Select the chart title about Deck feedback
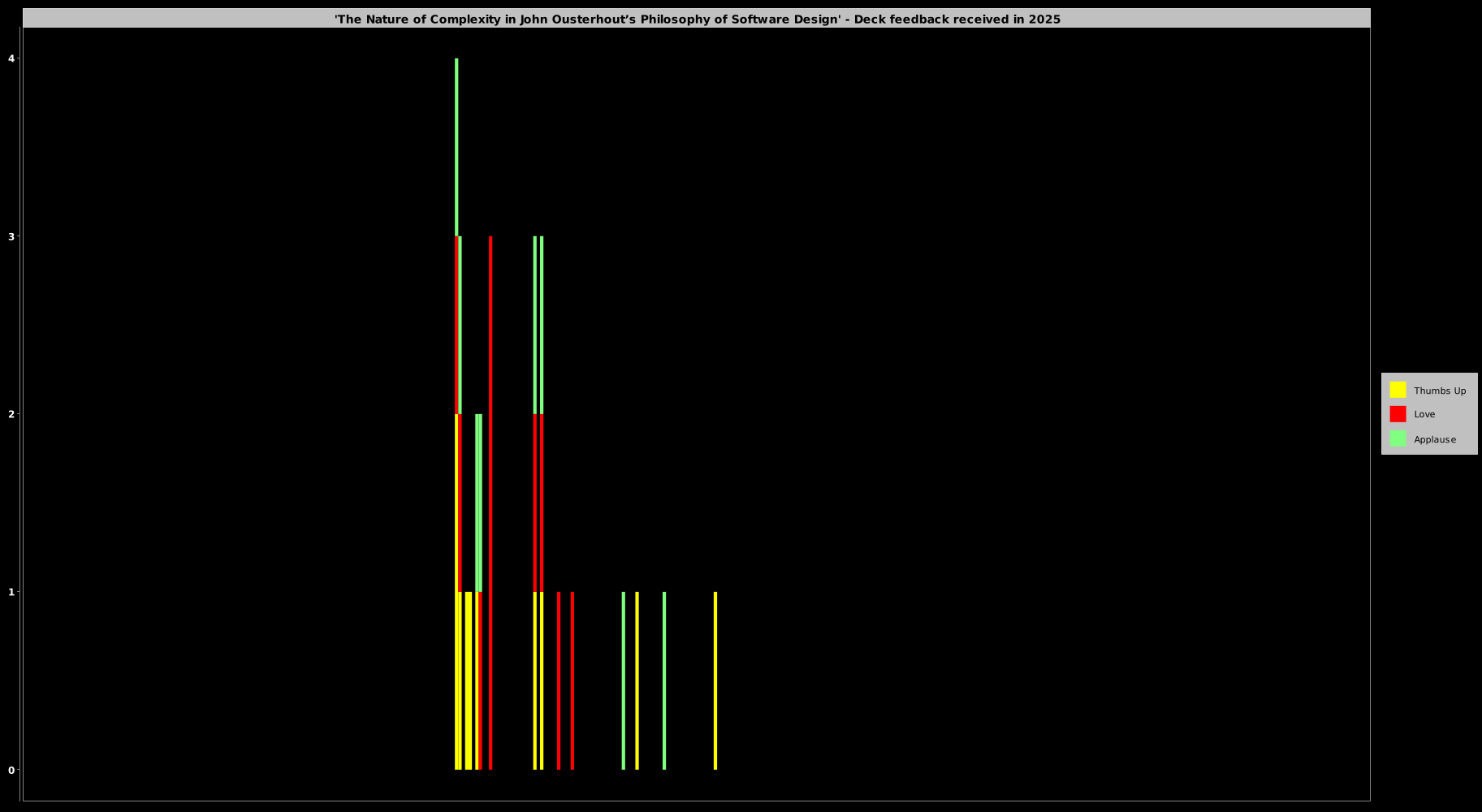The height and width of the screenshot is (812, 1482). click(697, 19)
